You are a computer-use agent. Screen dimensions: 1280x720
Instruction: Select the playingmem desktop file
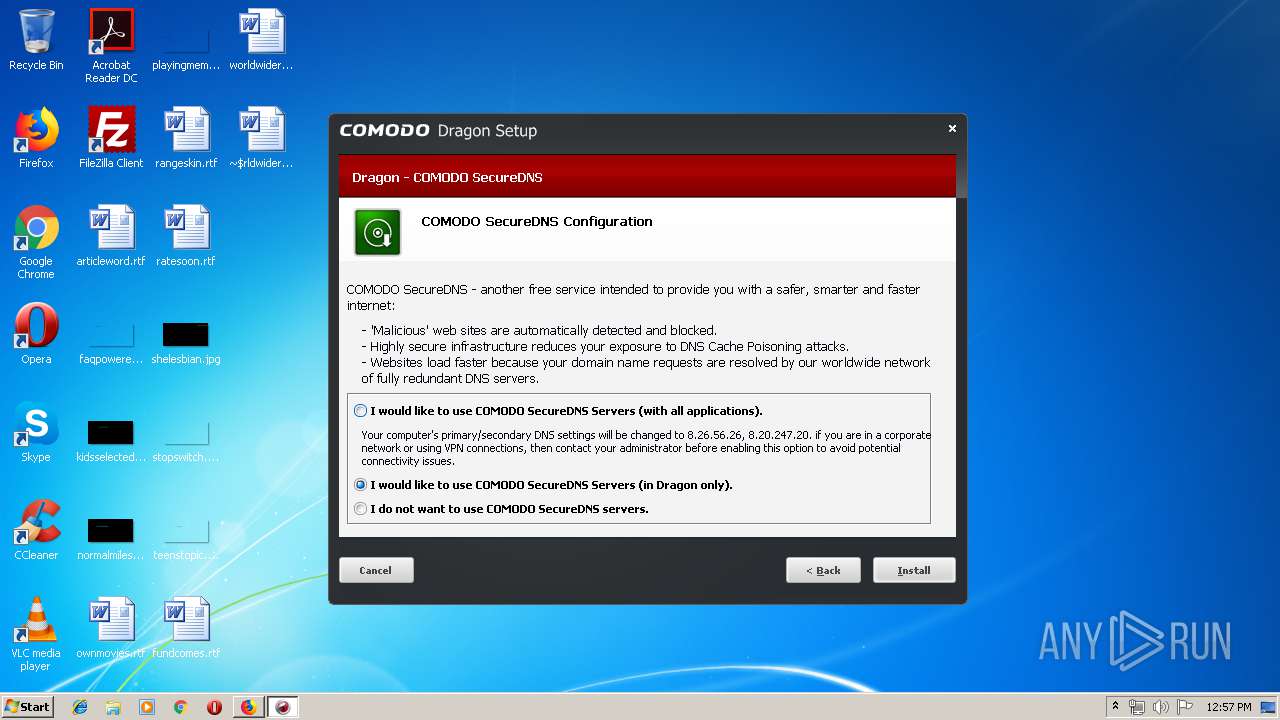click(x=186, y=40)
